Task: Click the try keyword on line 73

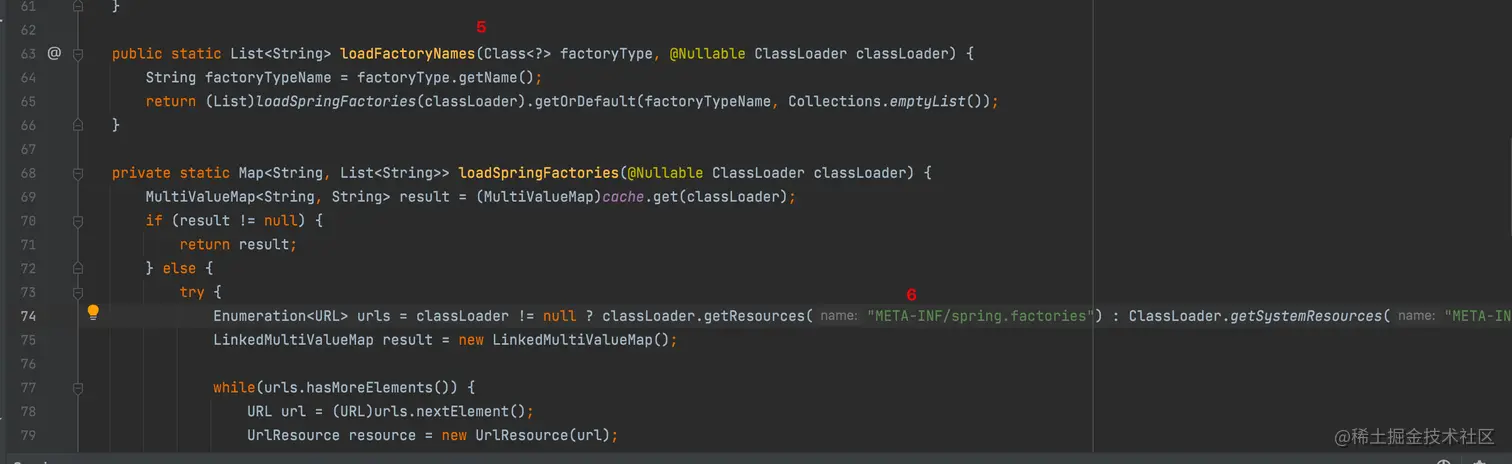Action: [192, 292]
